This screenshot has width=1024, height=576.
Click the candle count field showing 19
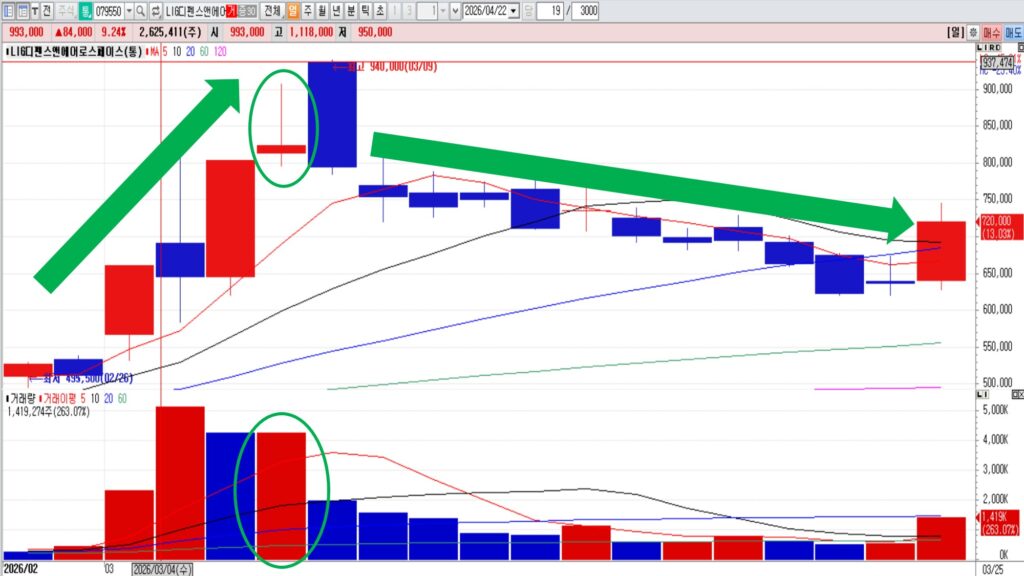[x=549, y=11]
